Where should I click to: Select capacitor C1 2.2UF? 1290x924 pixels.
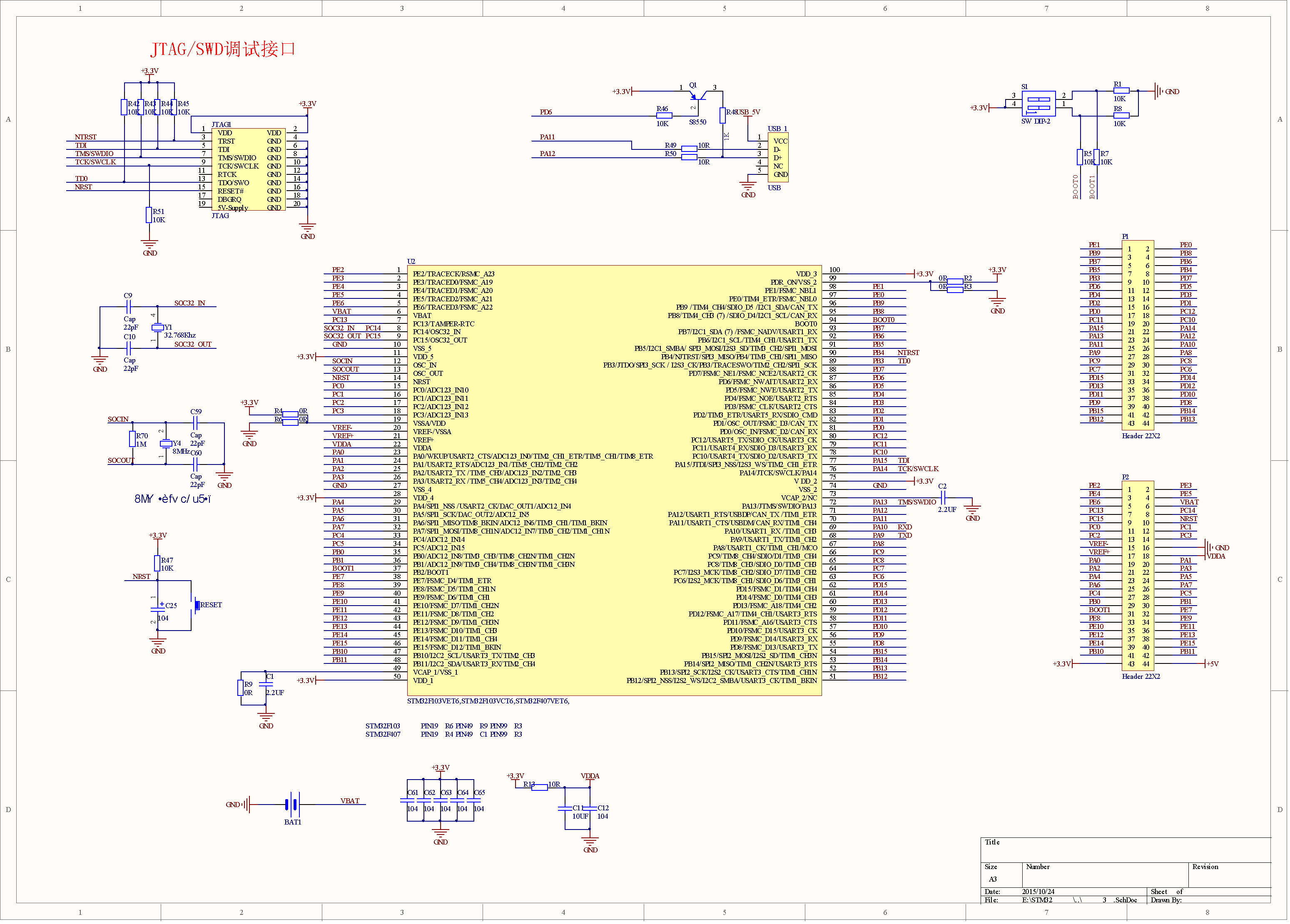tap(266, 685)
